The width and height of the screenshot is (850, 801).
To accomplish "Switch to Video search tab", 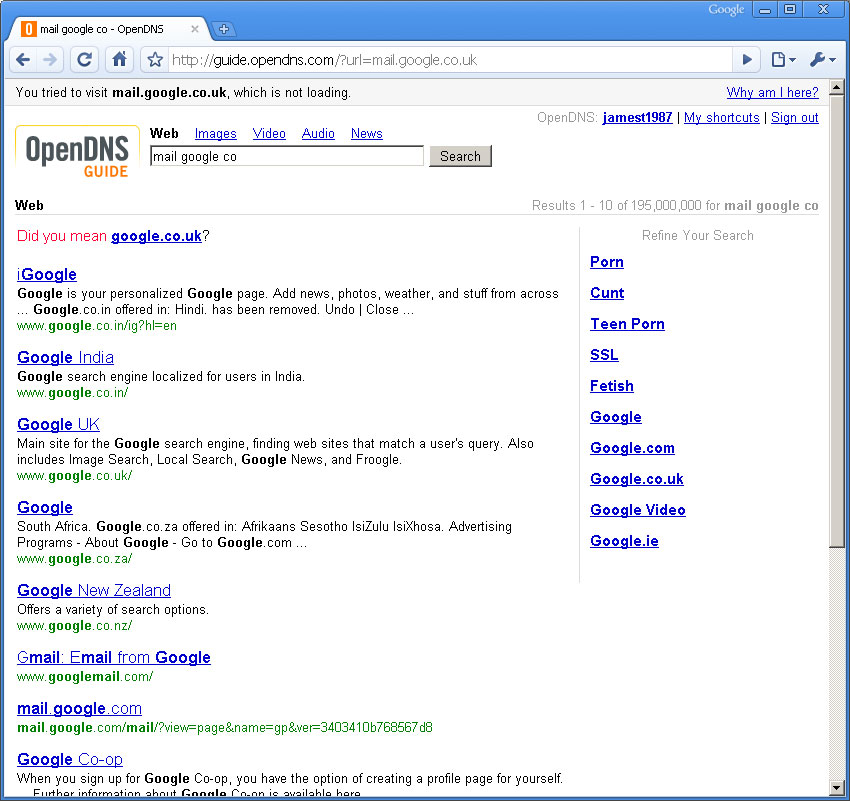I will [x=269, y=133].
